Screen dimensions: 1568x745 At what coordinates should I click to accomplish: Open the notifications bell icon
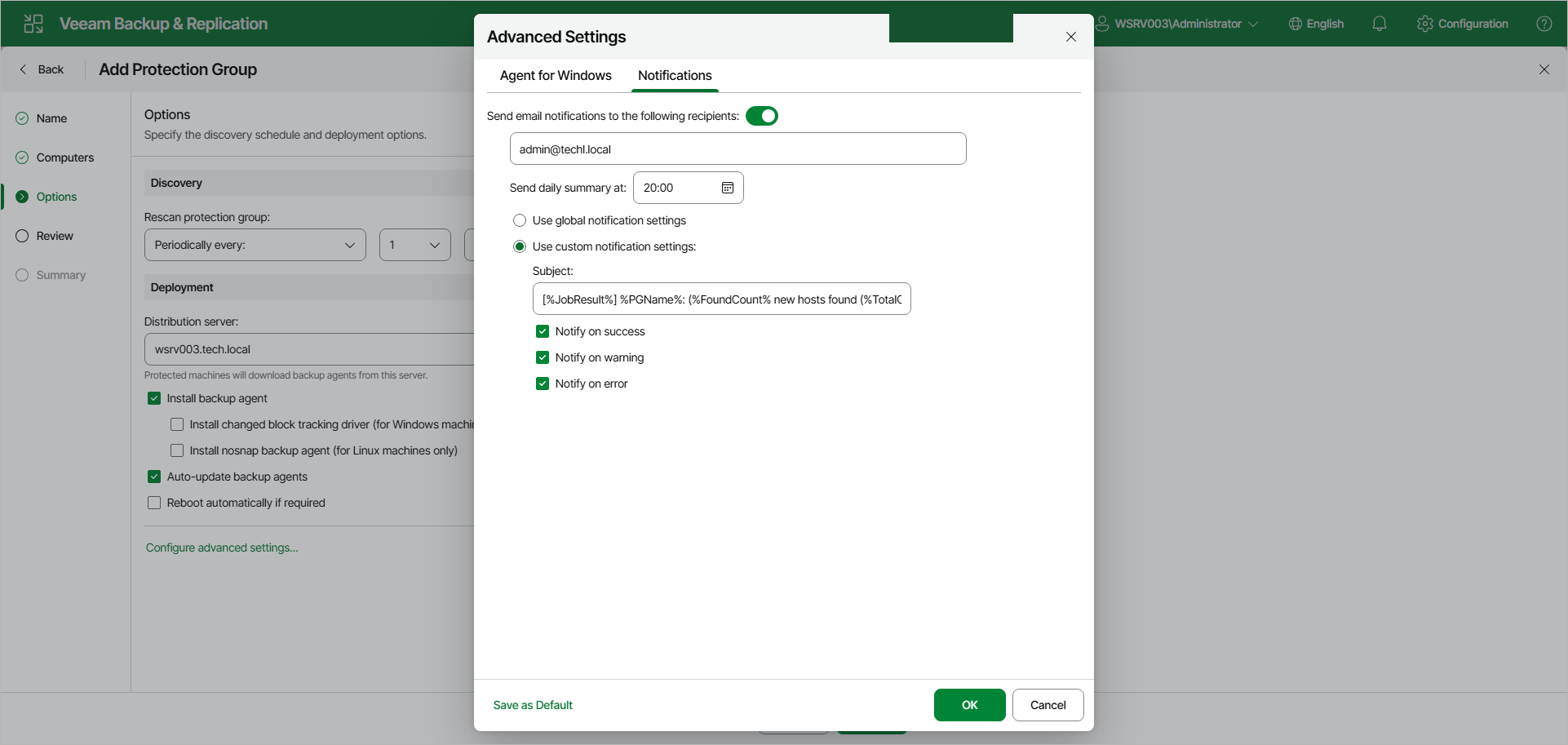point(1380,24)
